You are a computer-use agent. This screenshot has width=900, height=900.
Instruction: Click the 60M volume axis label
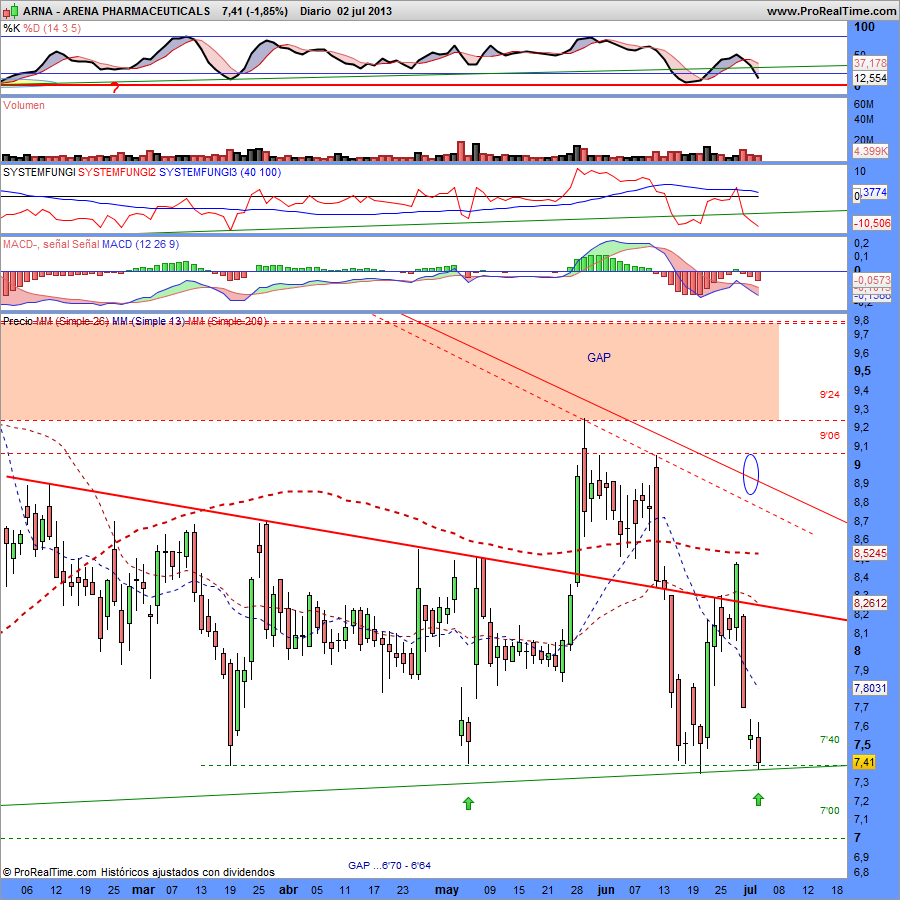[864, 104]
